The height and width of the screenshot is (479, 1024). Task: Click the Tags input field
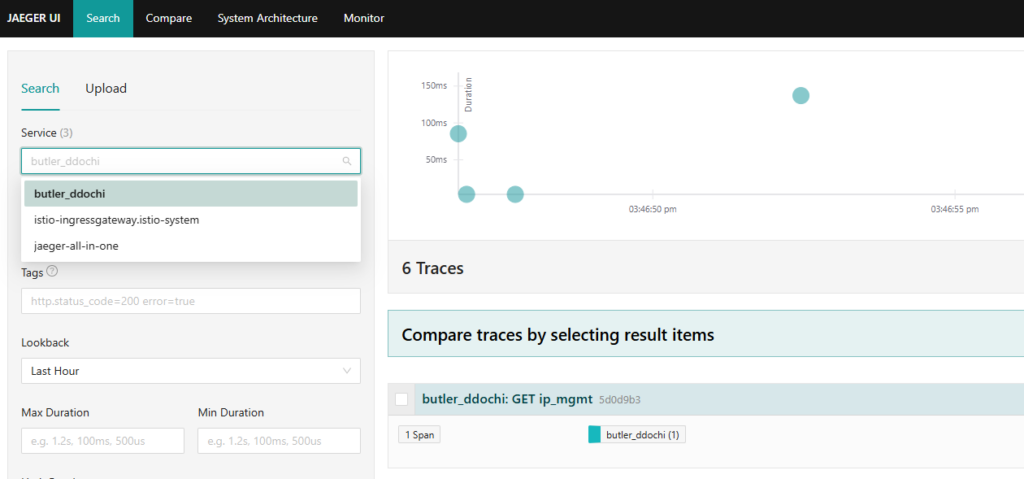[x=190, y=301]
